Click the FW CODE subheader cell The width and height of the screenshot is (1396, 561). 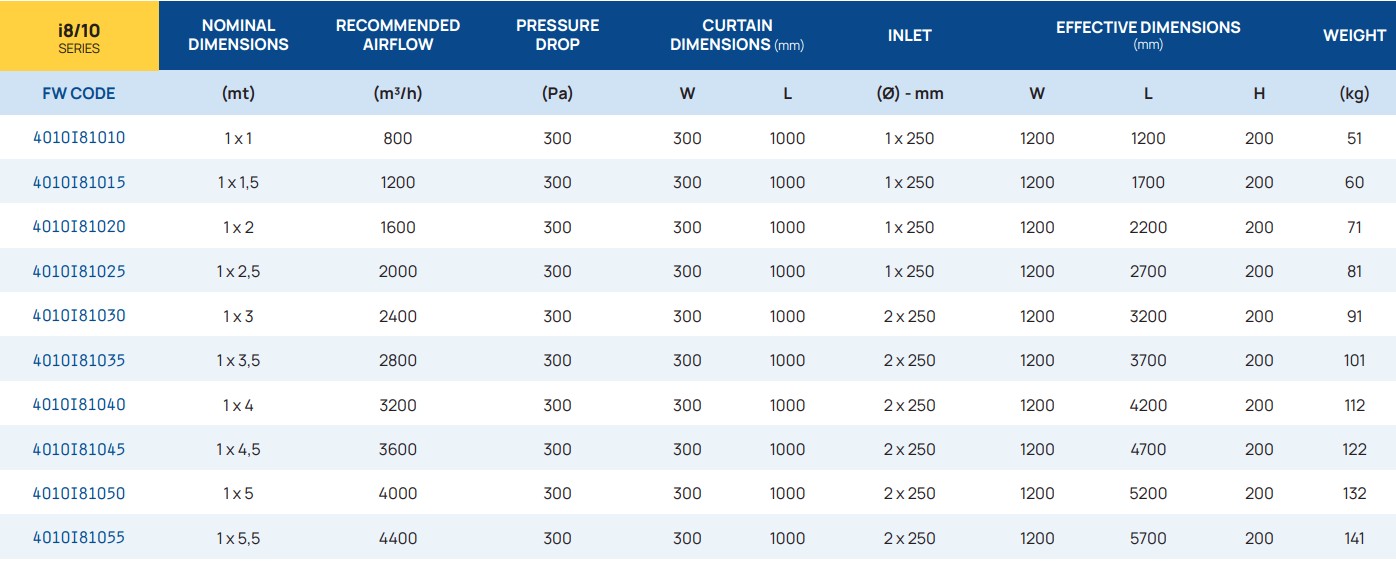click(x=79, y=93)
